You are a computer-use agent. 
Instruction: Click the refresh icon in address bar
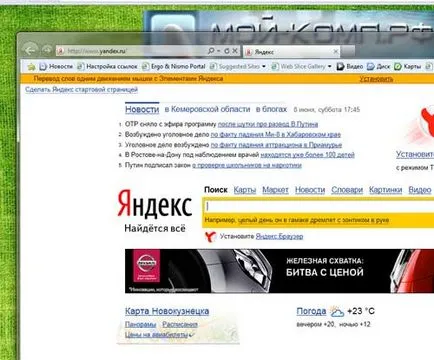click(227, 51)
